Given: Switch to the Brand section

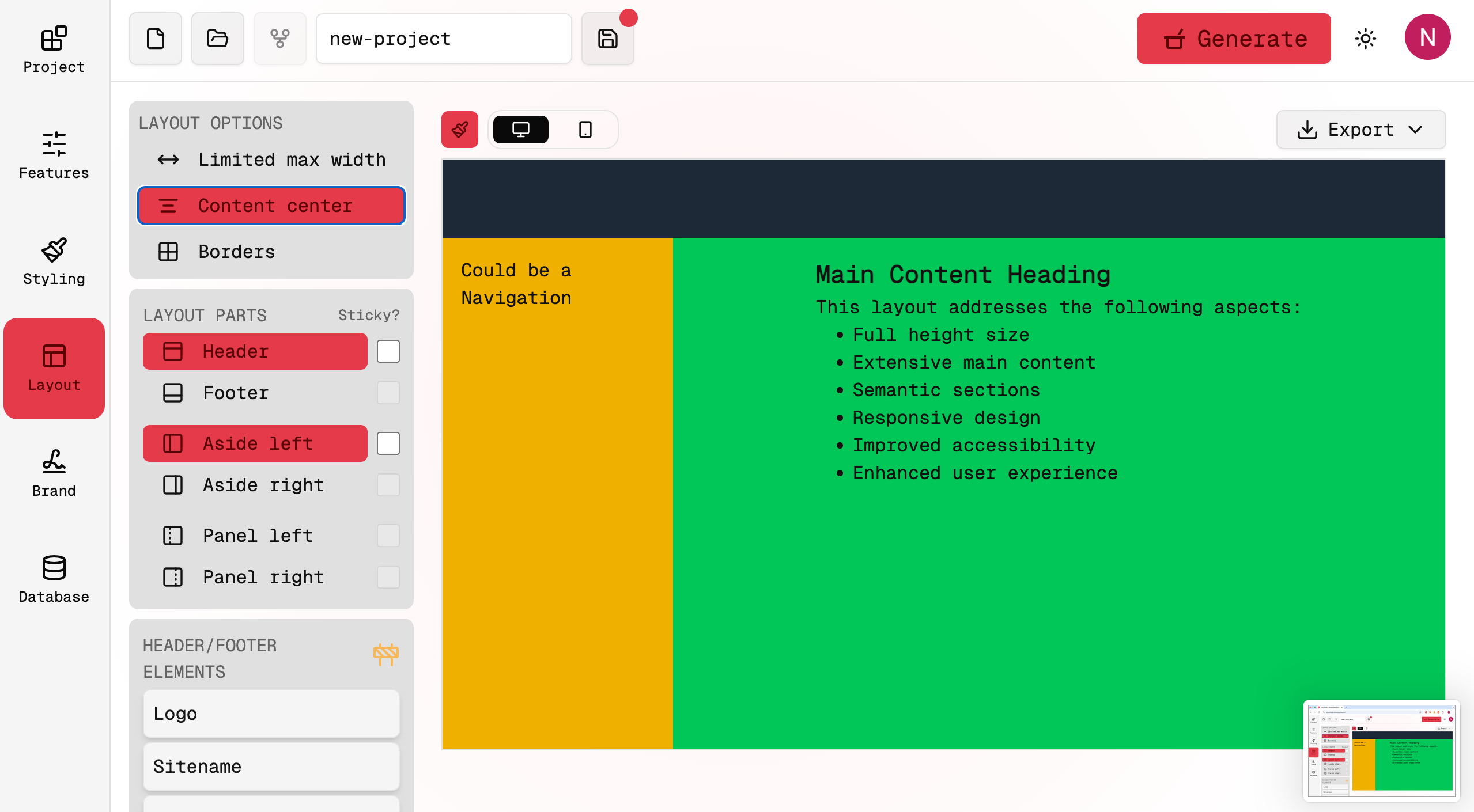Looking at the screenshot, I should coord(53,472).
